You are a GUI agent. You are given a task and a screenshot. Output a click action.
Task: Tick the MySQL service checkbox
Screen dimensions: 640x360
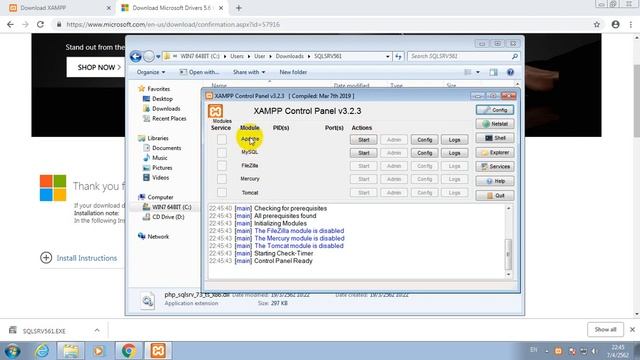[x=222, y=153]
